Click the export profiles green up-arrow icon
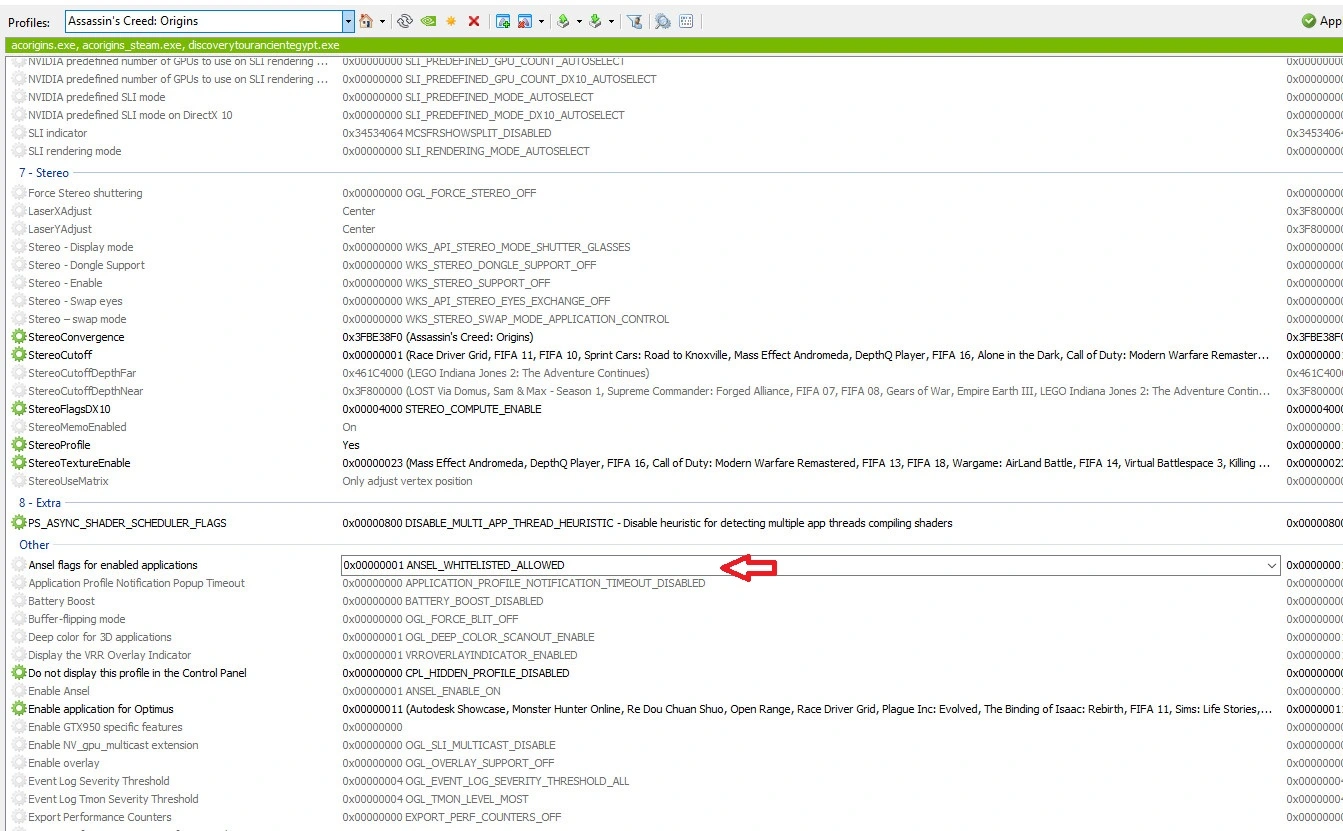Image resolution: width=1343 pixels, height=831 pixels. click(x=563, y=21)
